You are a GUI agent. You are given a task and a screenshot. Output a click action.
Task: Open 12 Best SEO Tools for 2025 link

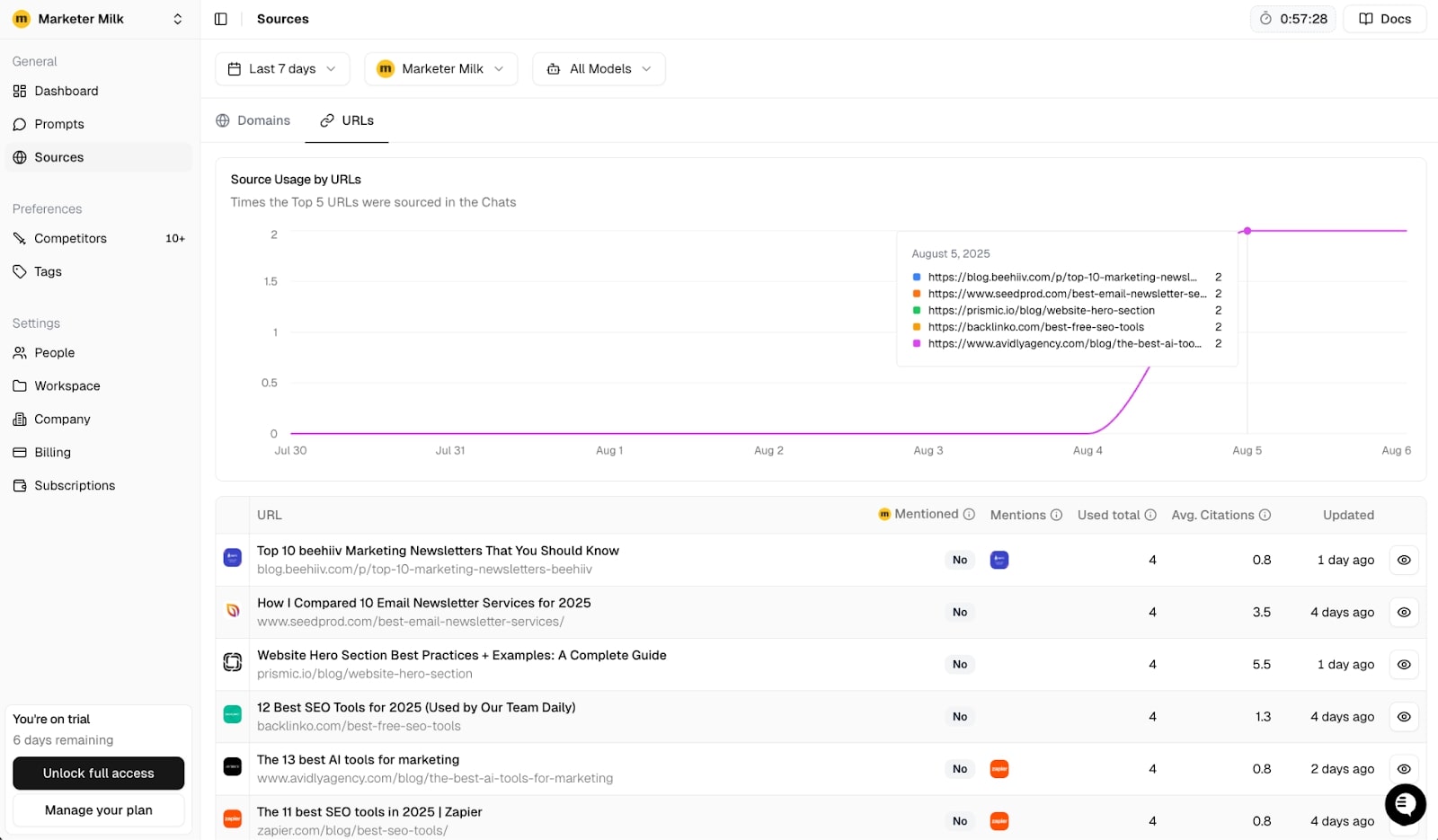(416, 707)
